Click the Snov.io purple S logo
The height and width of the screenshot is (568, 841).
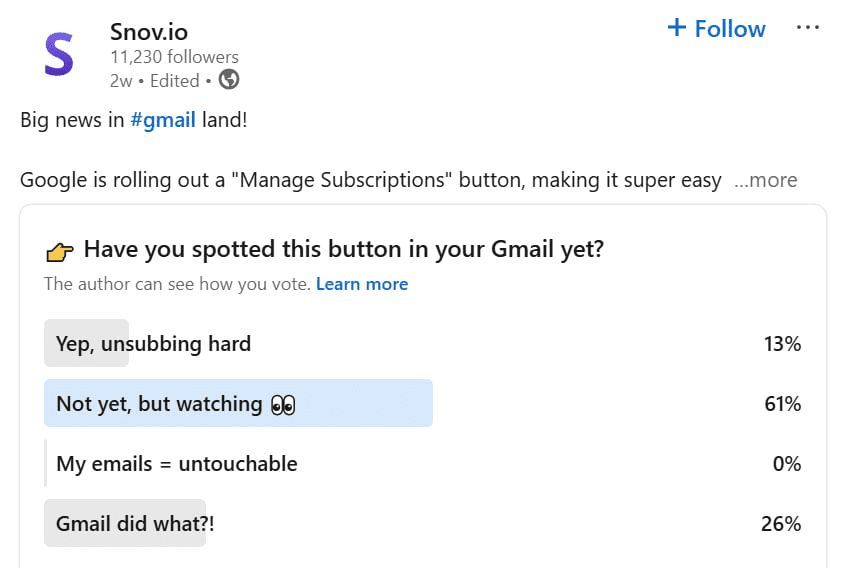coord(59,54)
